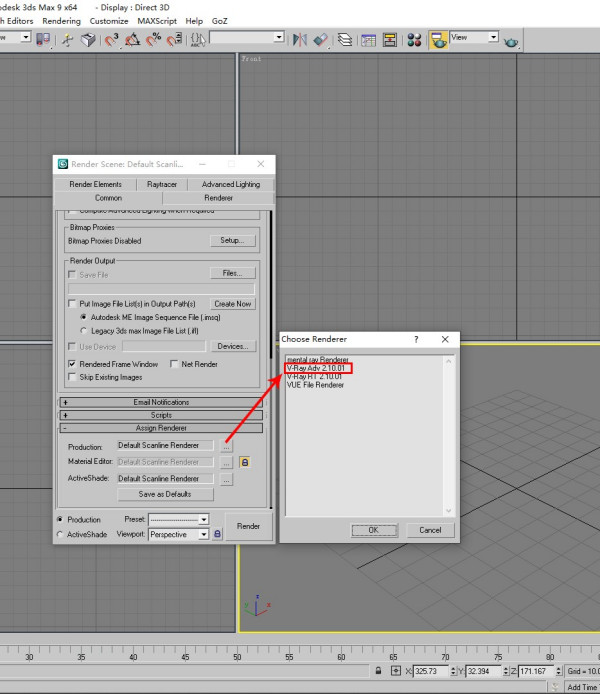Toggle the viewport lock icon beside Perspective
Image resolution: width=600 pixels, height=694 pixels.
217,534
